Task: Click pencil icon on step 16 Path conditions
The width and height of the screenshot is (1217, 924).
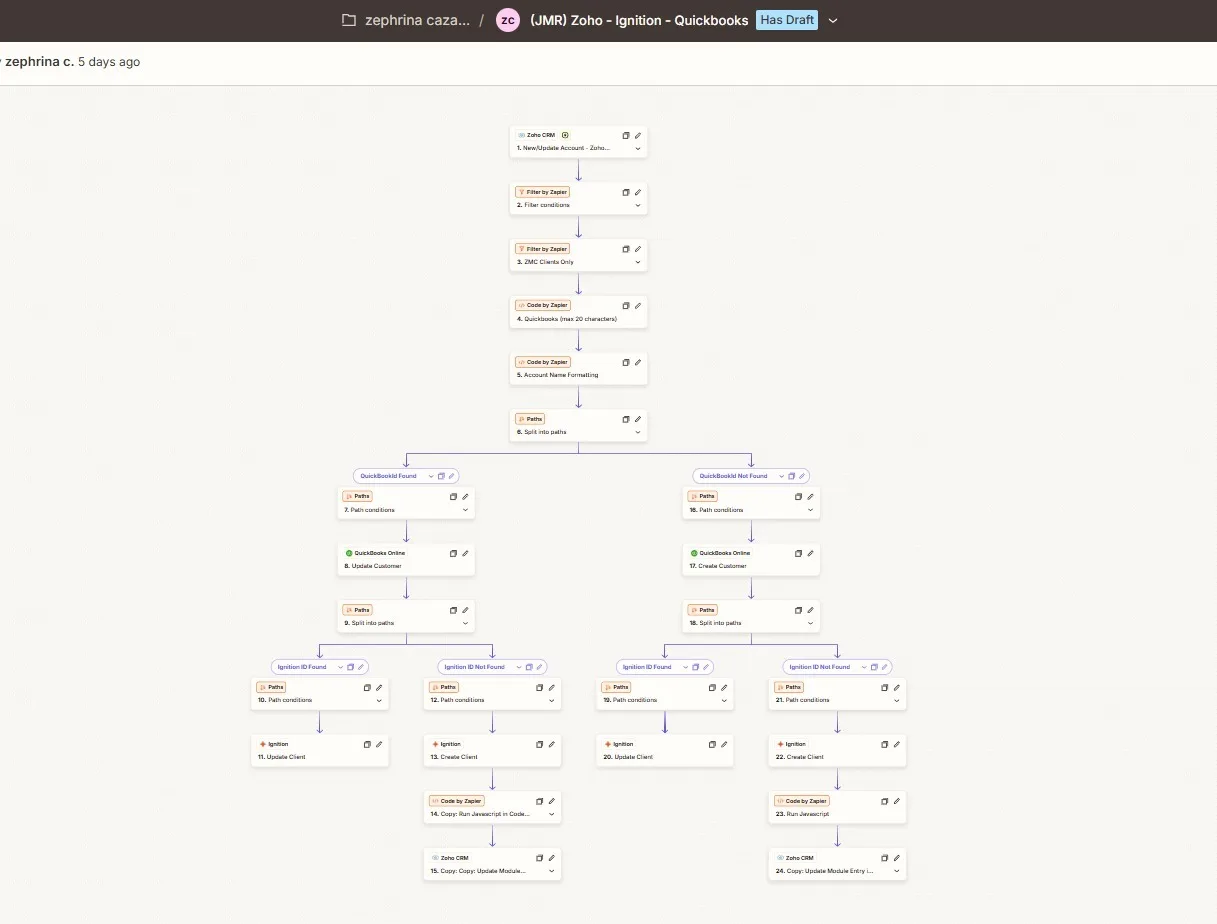Action: click(x=810, y=496)
